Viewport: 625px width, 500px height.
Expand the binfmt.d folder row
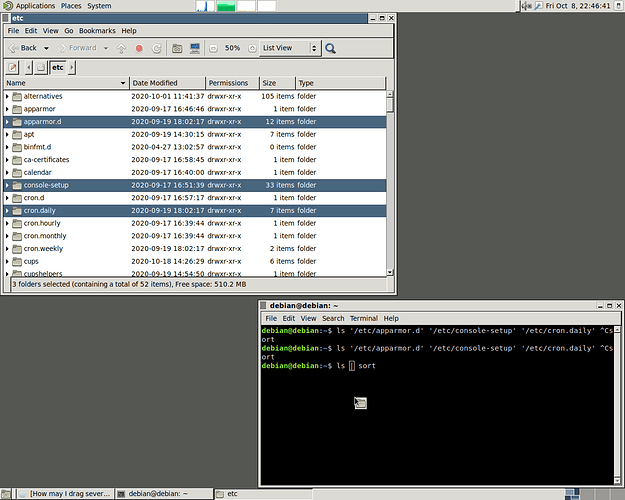pyautogui.click(x=7, y=147)
